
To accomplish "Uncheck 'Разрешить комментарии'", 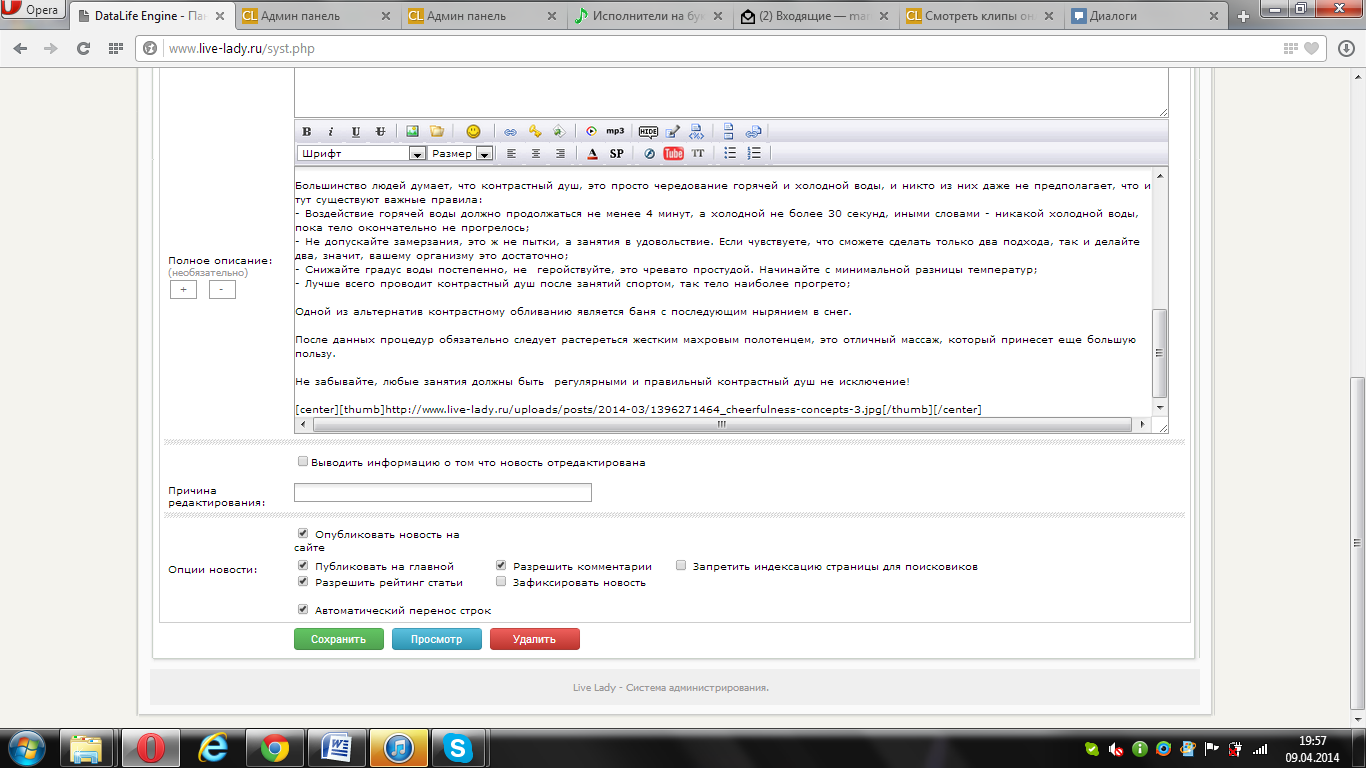I will tap(501, 566).
